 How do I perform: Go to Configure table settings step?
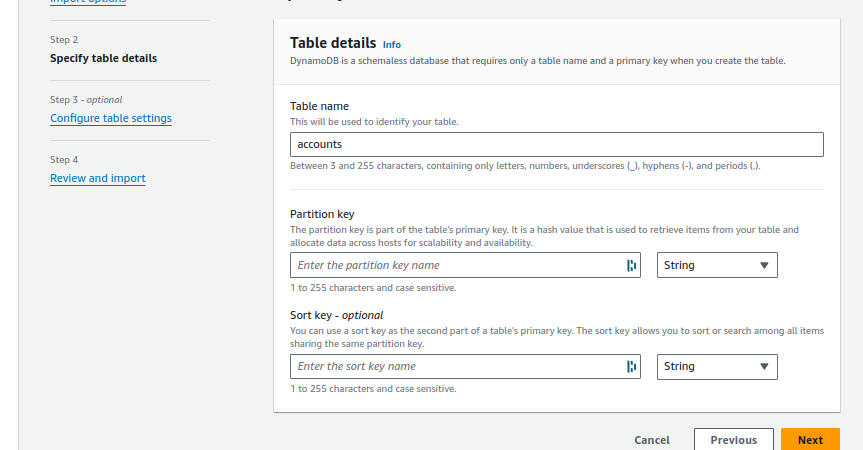pos(111,118)
